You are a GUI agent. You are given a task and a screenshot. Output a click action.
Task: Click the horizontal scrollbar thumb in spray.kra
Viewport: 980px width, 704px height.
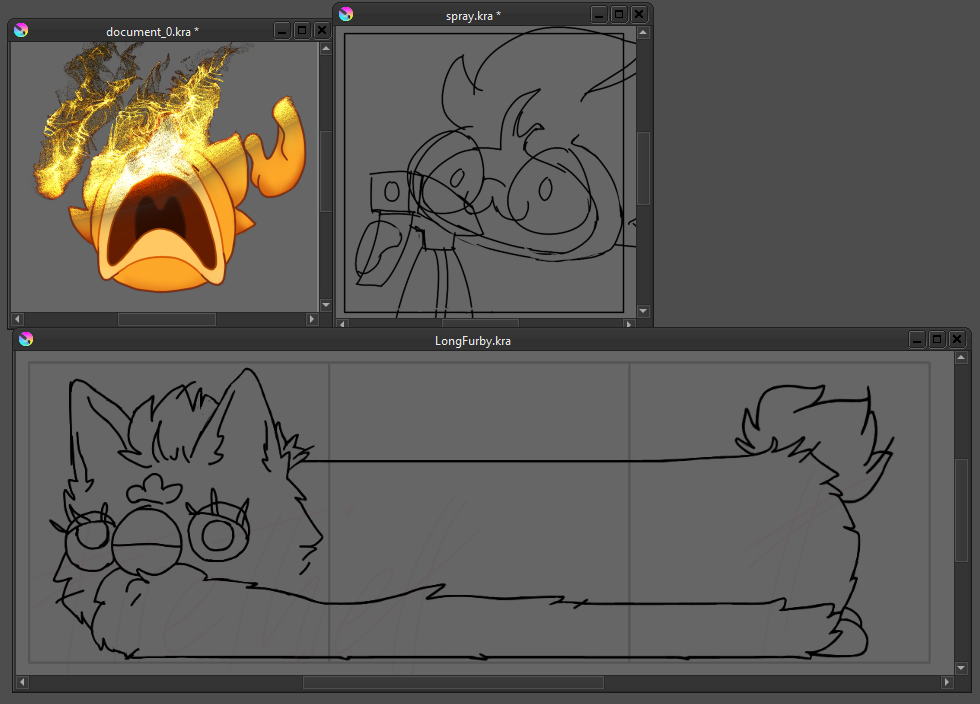click(480, 324)
